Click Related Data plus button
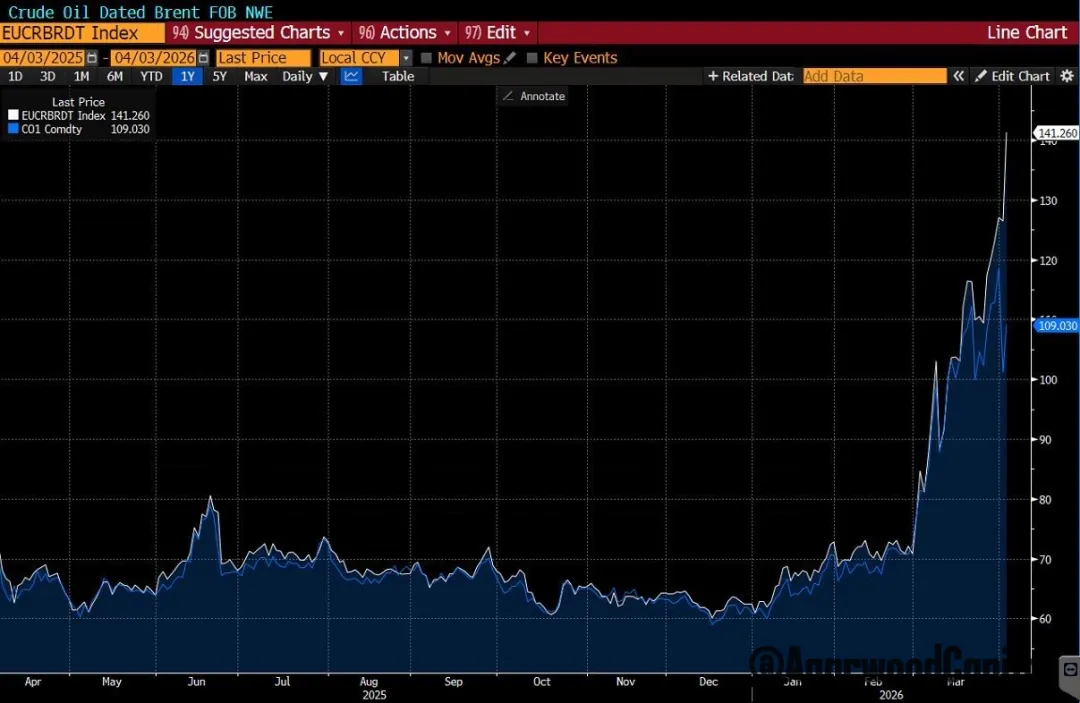 pyautogui.click(x=751, y=76)
